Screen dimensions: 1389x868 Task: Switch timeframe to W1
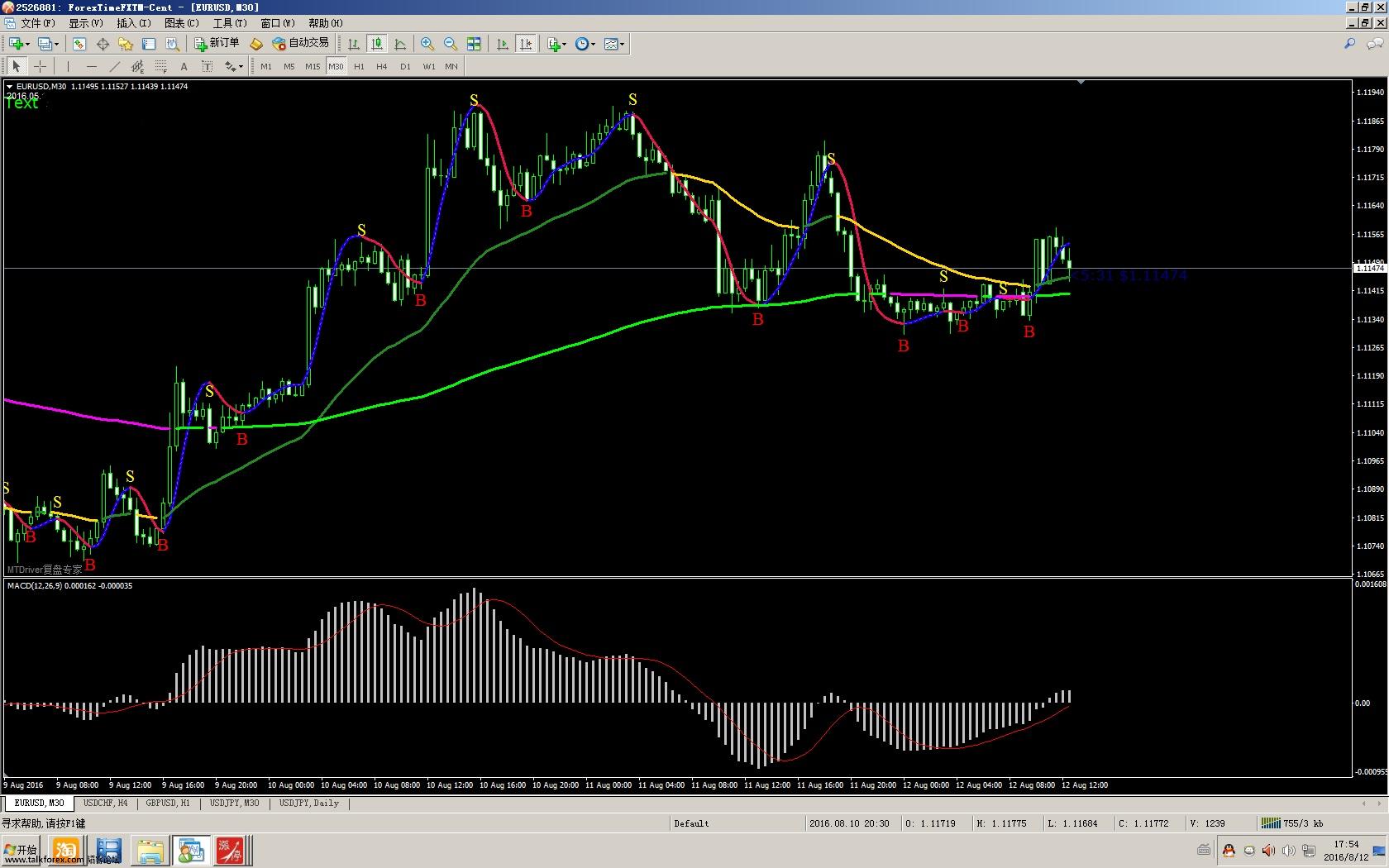(428, 66)
